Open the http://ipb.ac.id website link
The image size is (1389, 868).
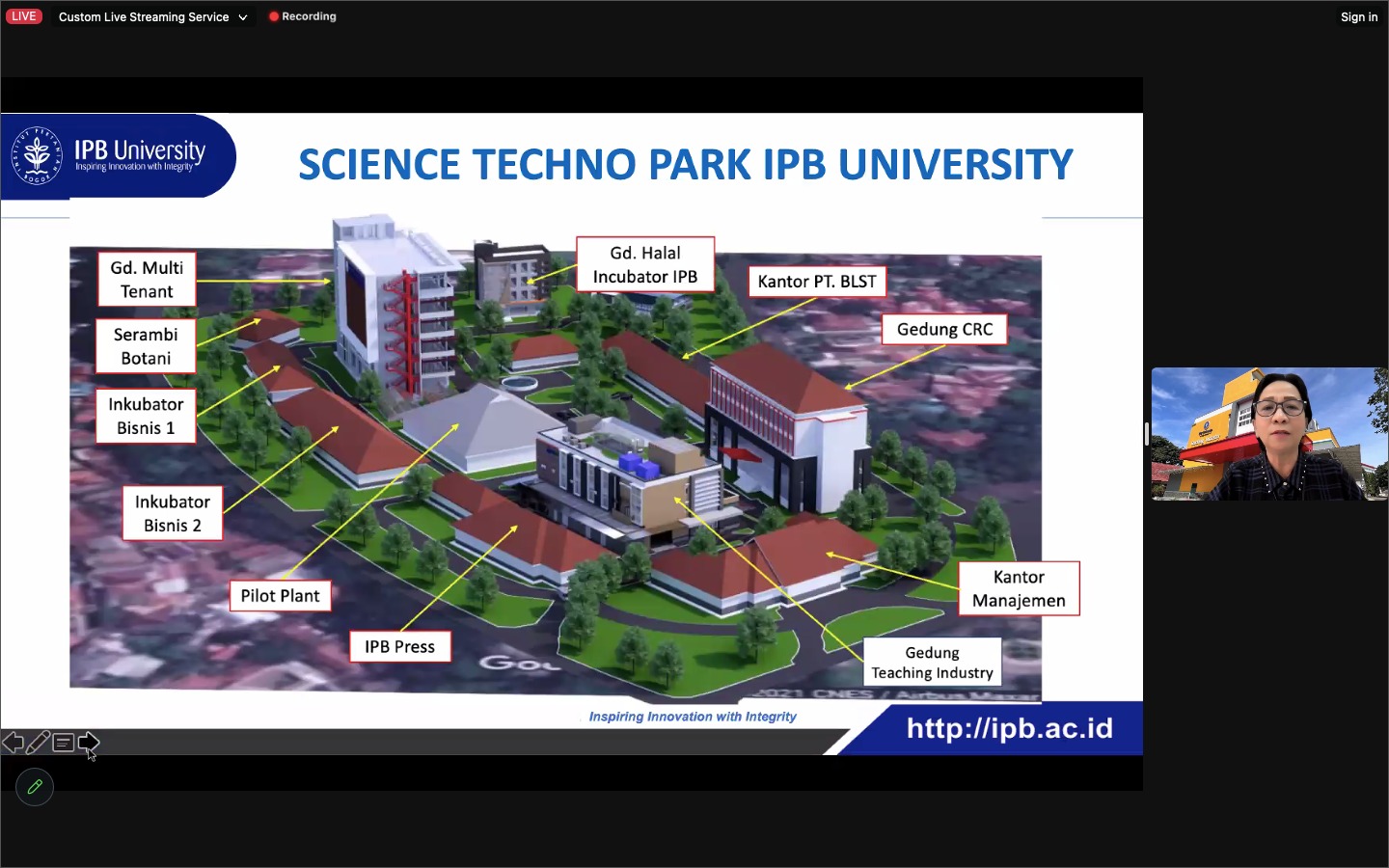click(1008, 729)
